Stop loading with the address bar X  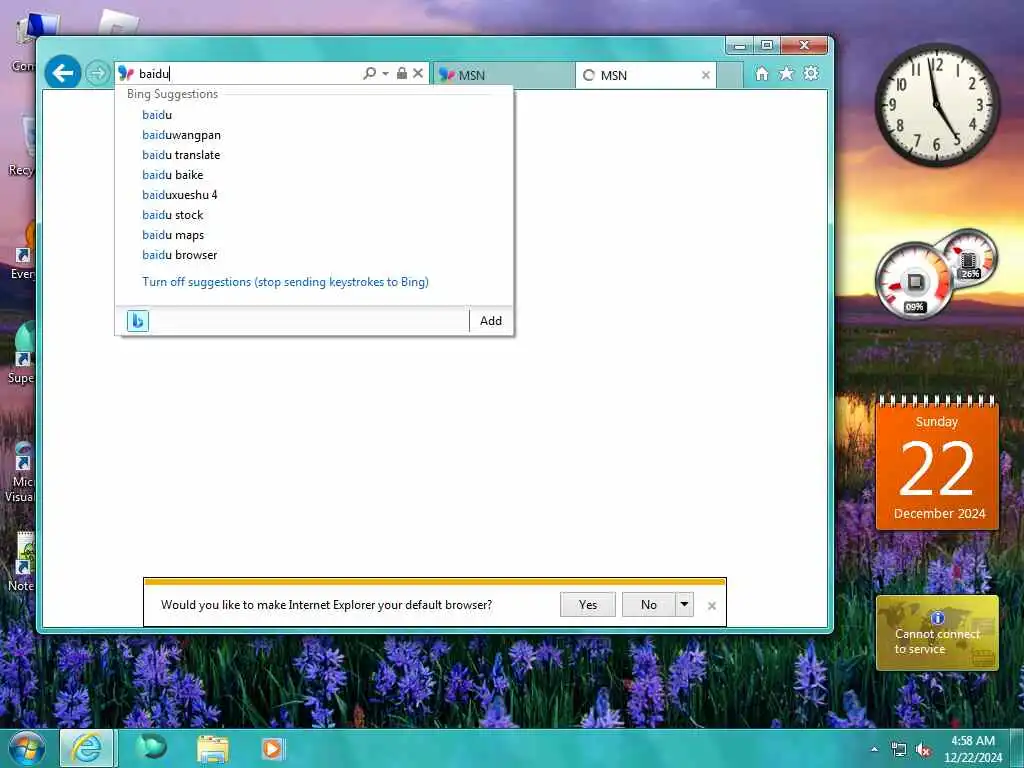418,73
